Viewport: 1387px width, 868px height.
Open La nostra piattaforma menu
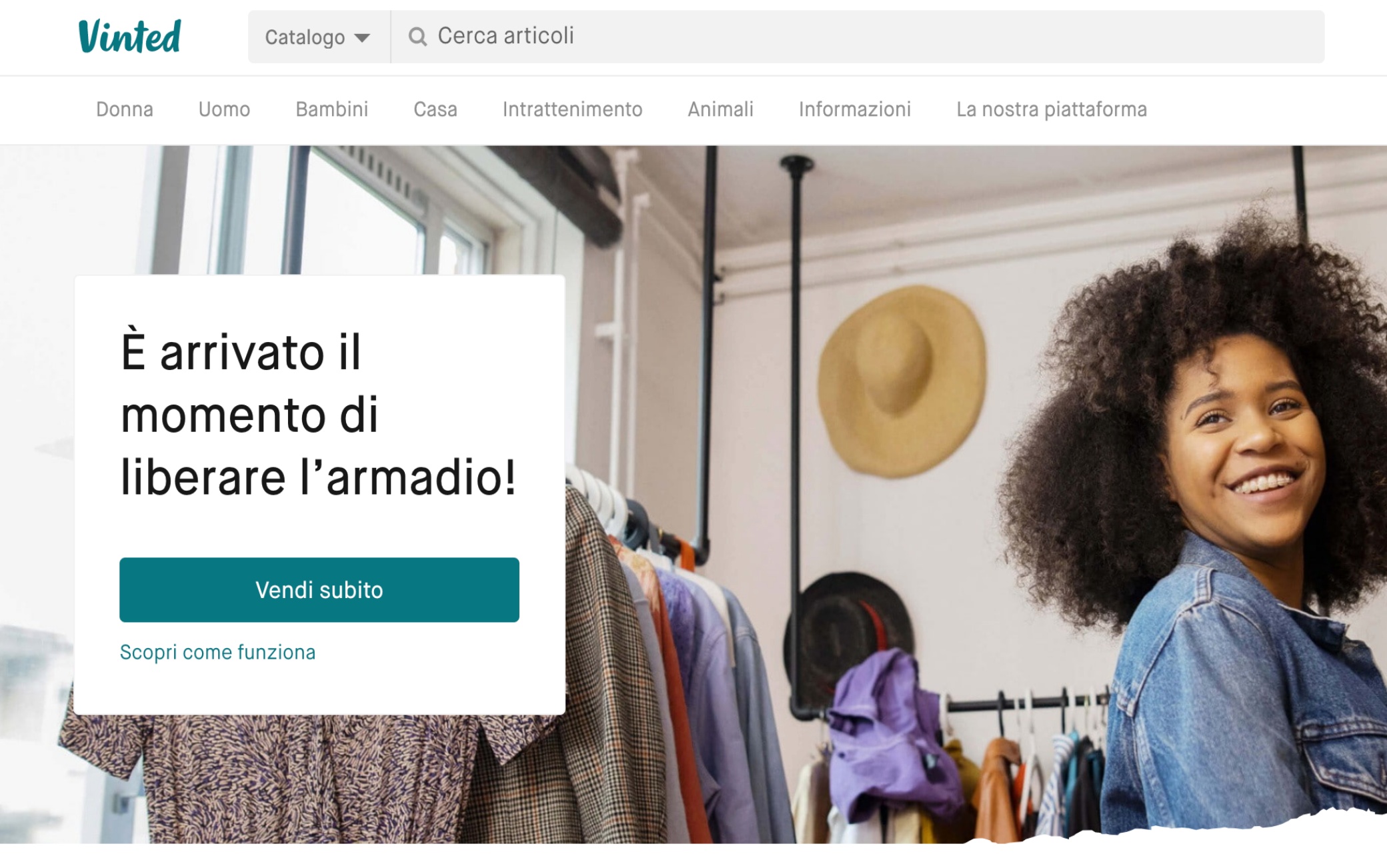coord(1052,109)
